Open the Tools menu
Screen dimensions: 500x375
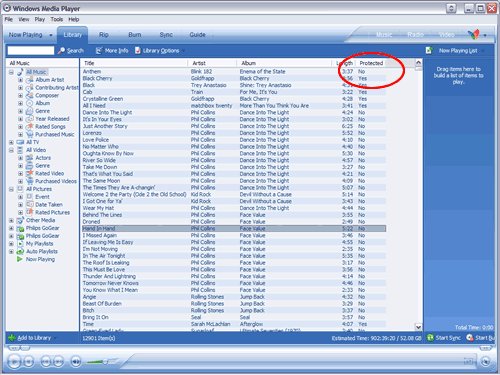click(57, 19)
